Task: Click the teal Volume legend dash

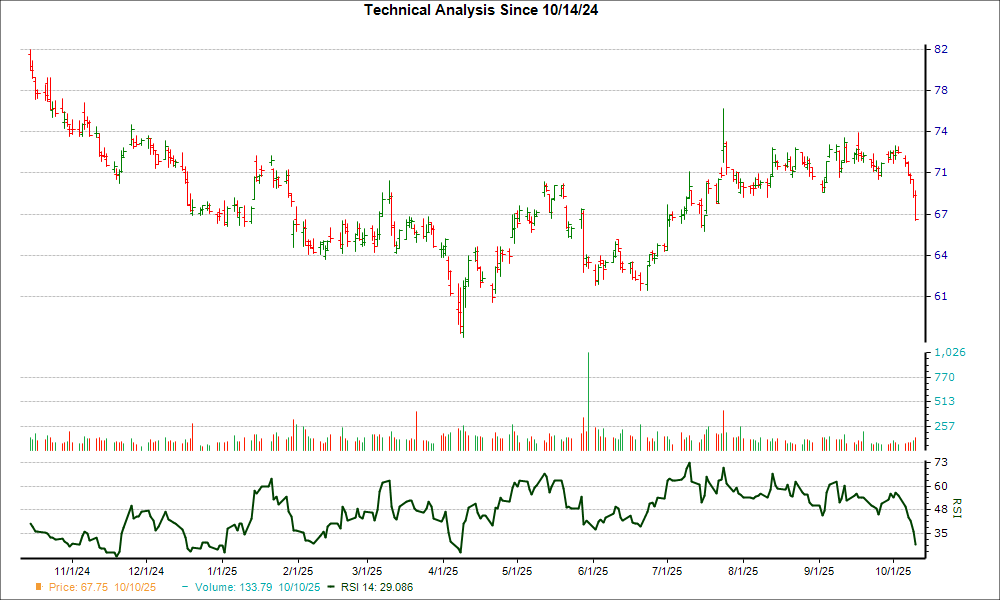Action: (185, 587)
